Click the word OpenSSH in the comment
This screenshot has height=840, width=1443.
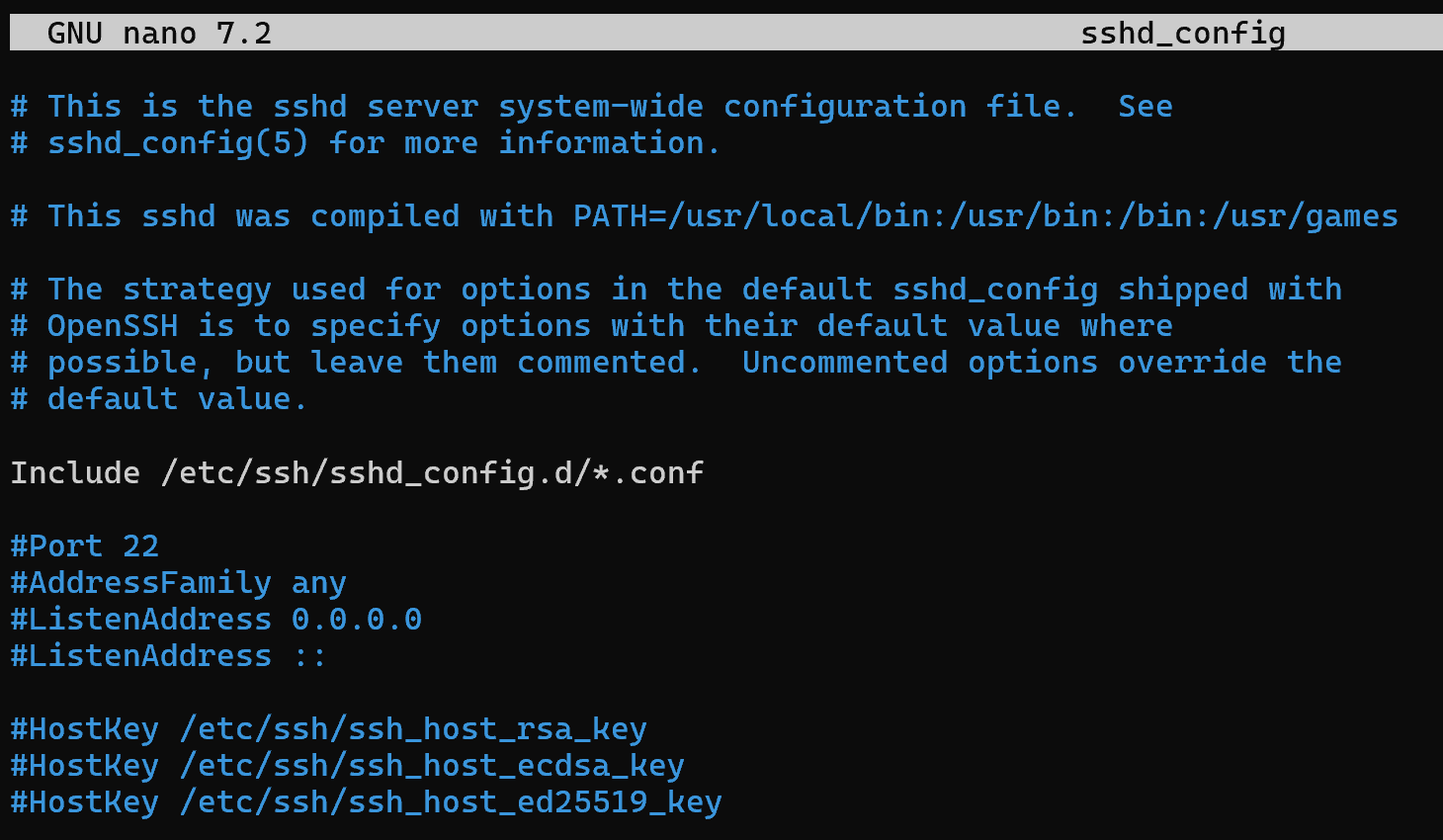(x=112, y=326)
